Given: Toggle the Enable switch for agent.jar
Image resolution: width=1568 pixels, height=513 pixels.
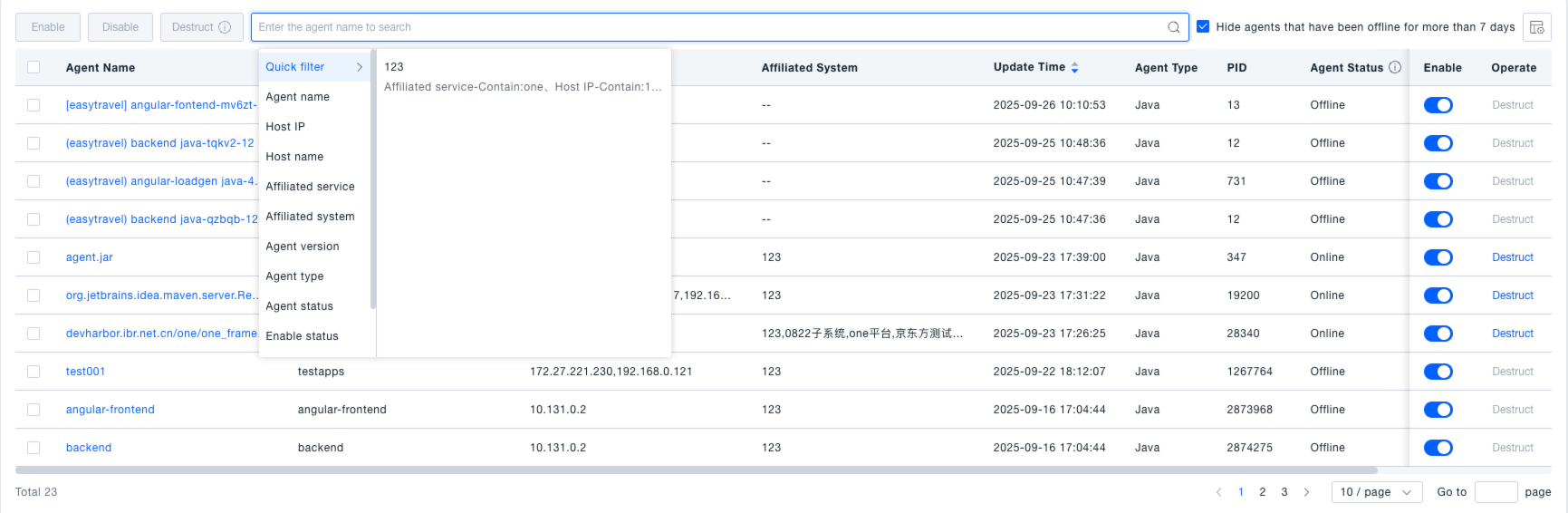Looking at the screenshot, I should point(1438,257).
